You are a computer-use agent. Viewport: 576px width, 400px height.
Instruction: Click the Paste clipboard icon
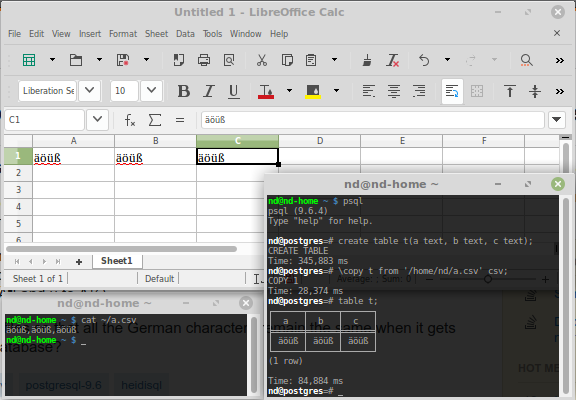(311, 60)
